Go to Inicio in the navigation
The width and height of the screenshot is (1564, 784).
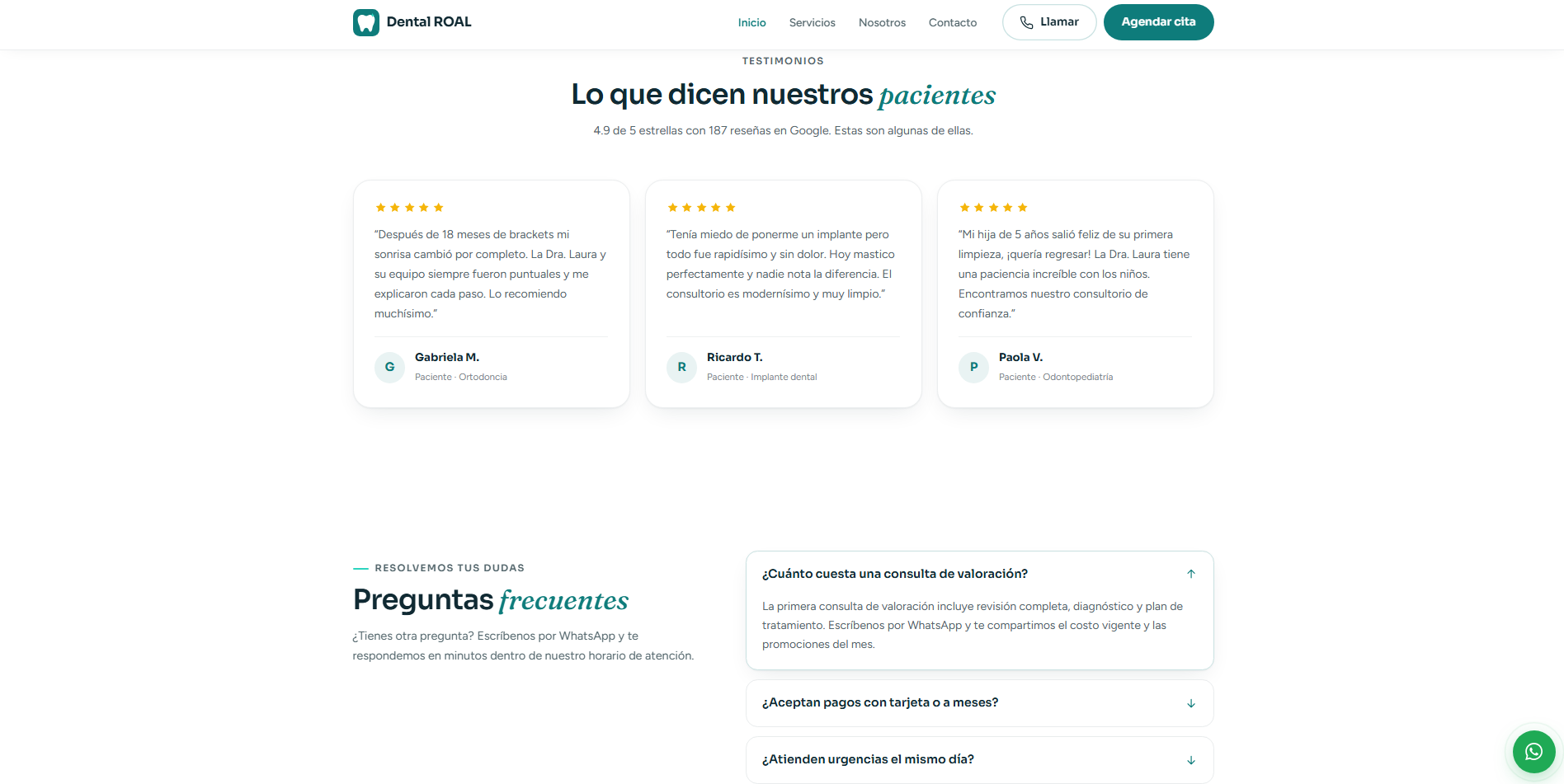pyautogui.click(x=751, y=22)
